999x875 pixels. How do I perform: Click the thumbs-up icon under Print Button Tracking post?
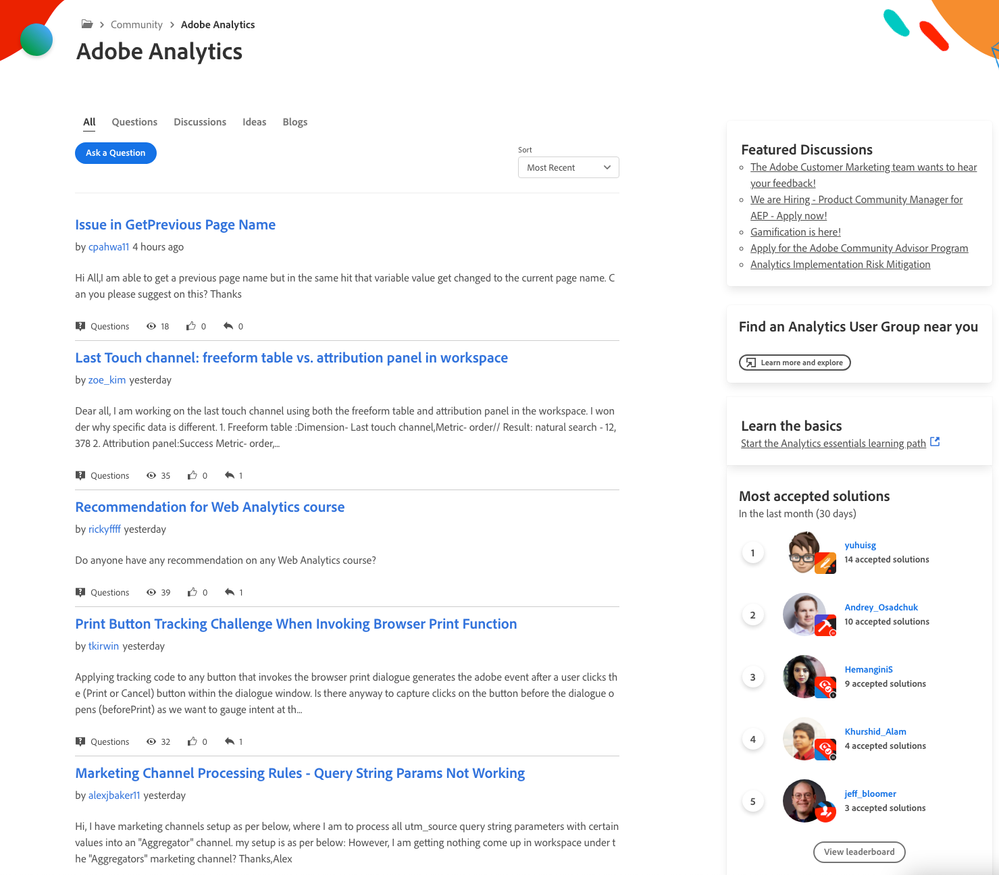click(192, 741)
